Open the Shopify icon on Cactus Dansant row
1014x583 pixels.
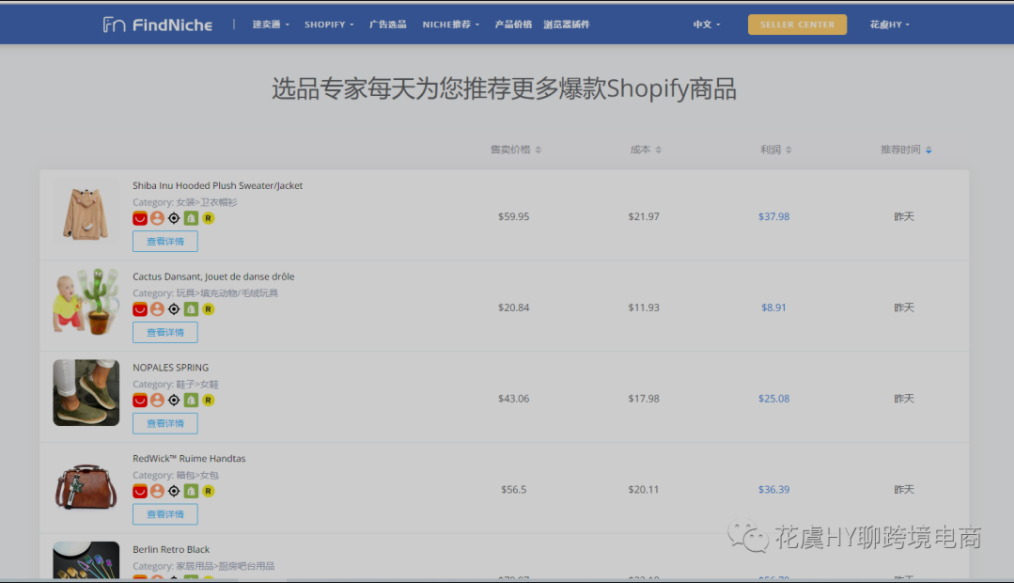coord(189,308)
